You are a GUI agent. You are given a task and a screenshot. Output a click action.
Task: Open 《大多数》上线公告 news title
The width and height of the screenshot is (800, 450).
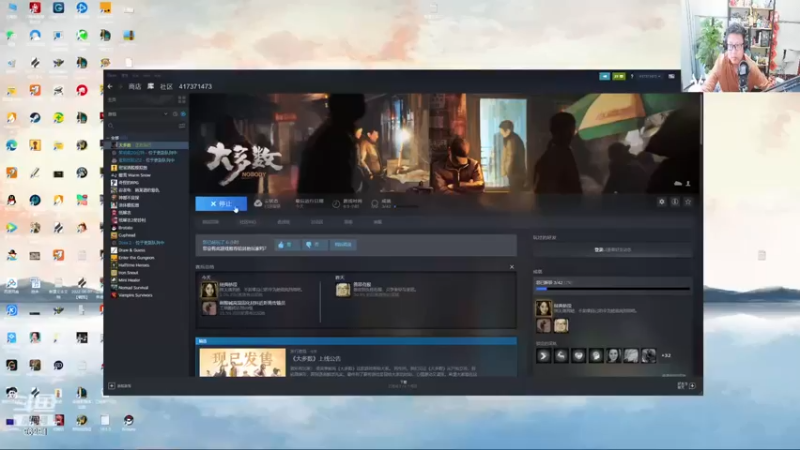pyautogui.click(x=315, y=359)
